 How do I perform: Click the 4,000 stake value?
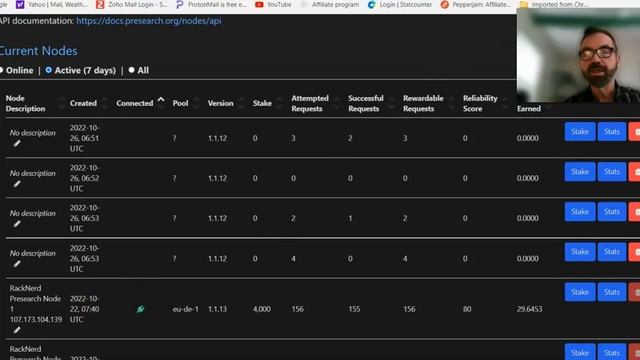(261, 309)
